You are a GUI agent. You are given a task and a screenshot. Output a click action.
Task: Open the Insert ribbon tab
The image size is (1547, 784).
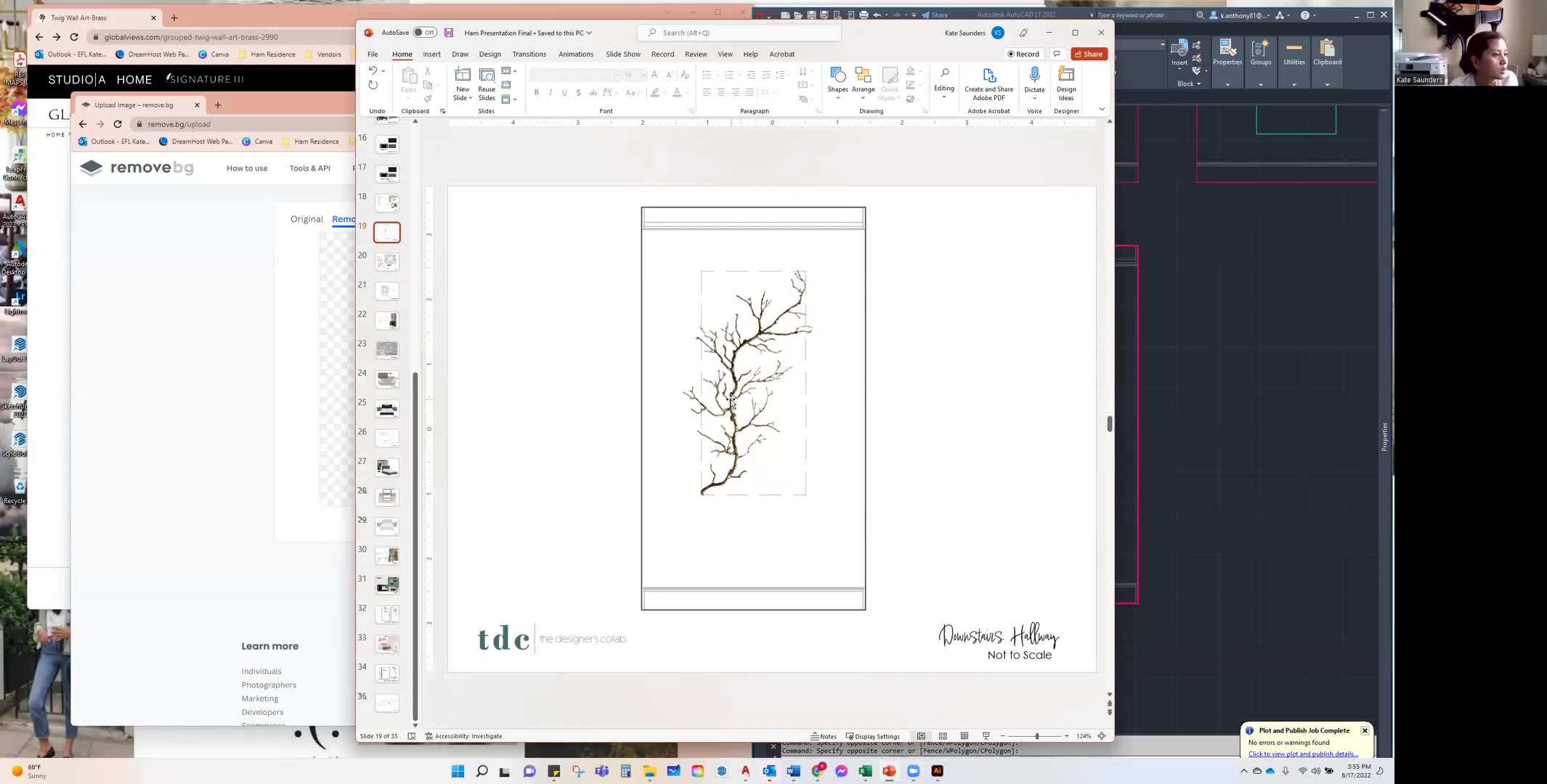click(x=431, y=54)
